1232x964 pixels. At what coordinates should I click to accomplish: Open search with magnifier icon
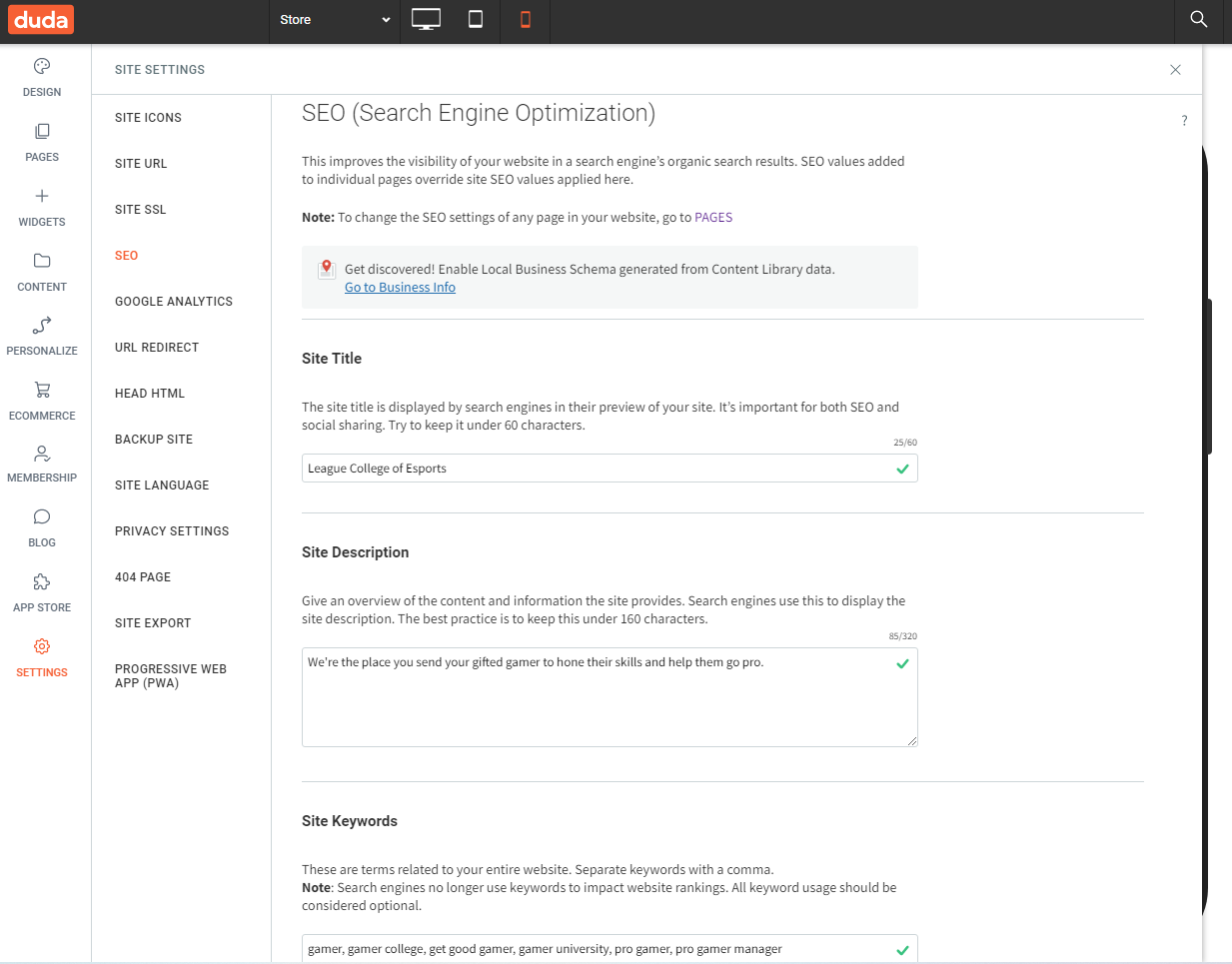pos(1199,19)
